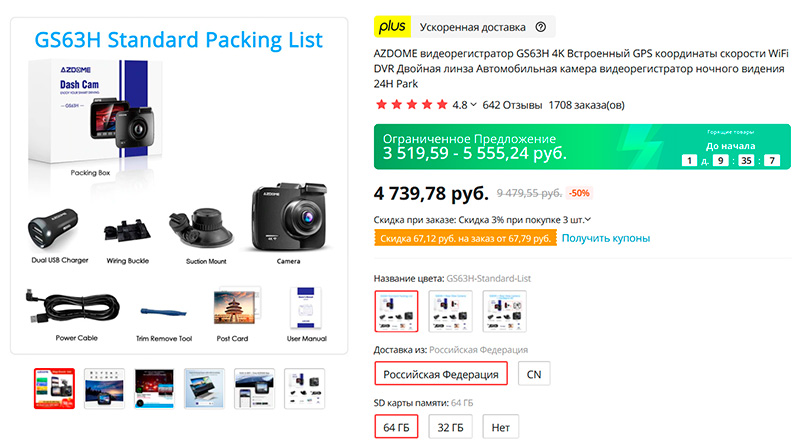
Task: Expand the 4.8 rating dropdown arrow
Action: (x=474, y=104)
